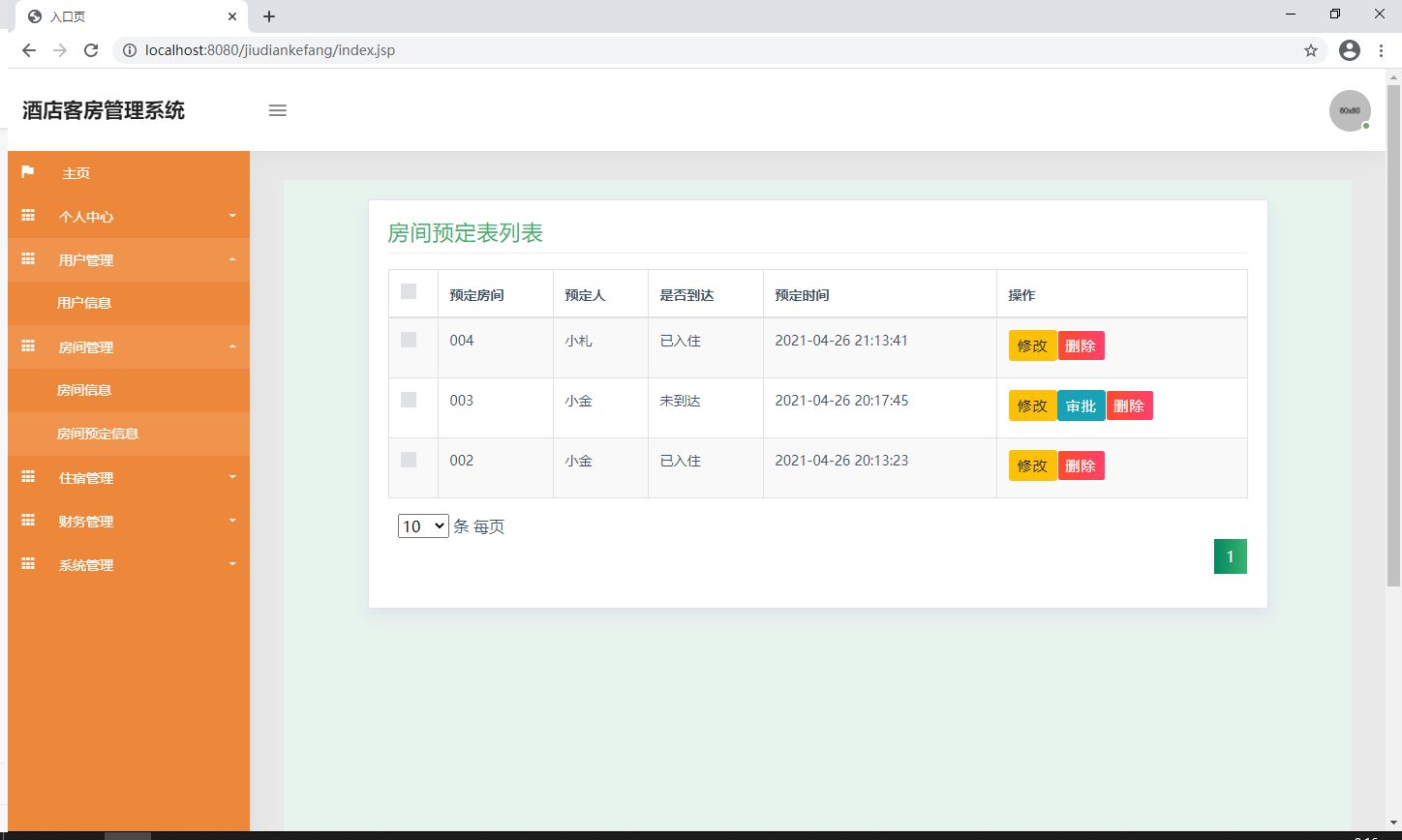Expand 住宿管理 with its arrow
Viewport: 1402px width, 840px height.
(232, 477)
